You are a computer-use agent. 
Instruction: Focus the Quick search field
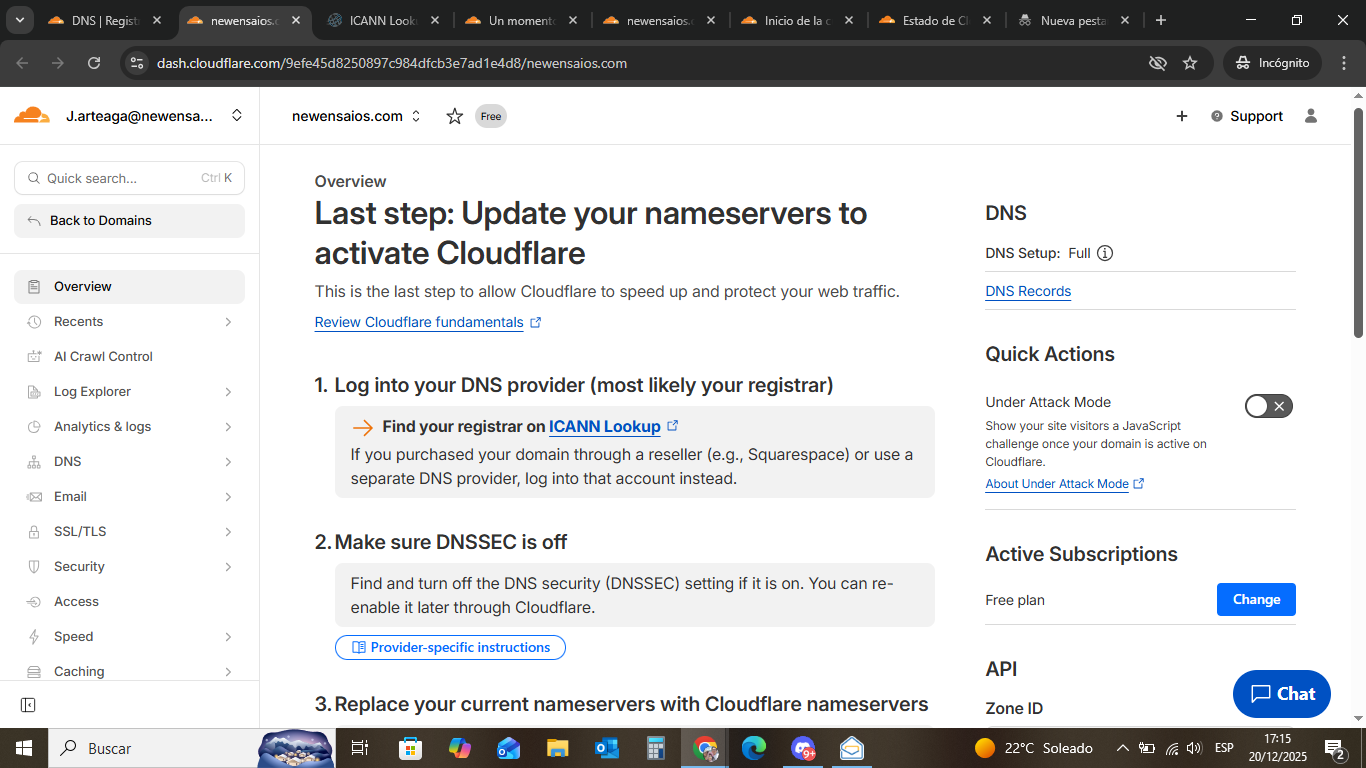129,178
